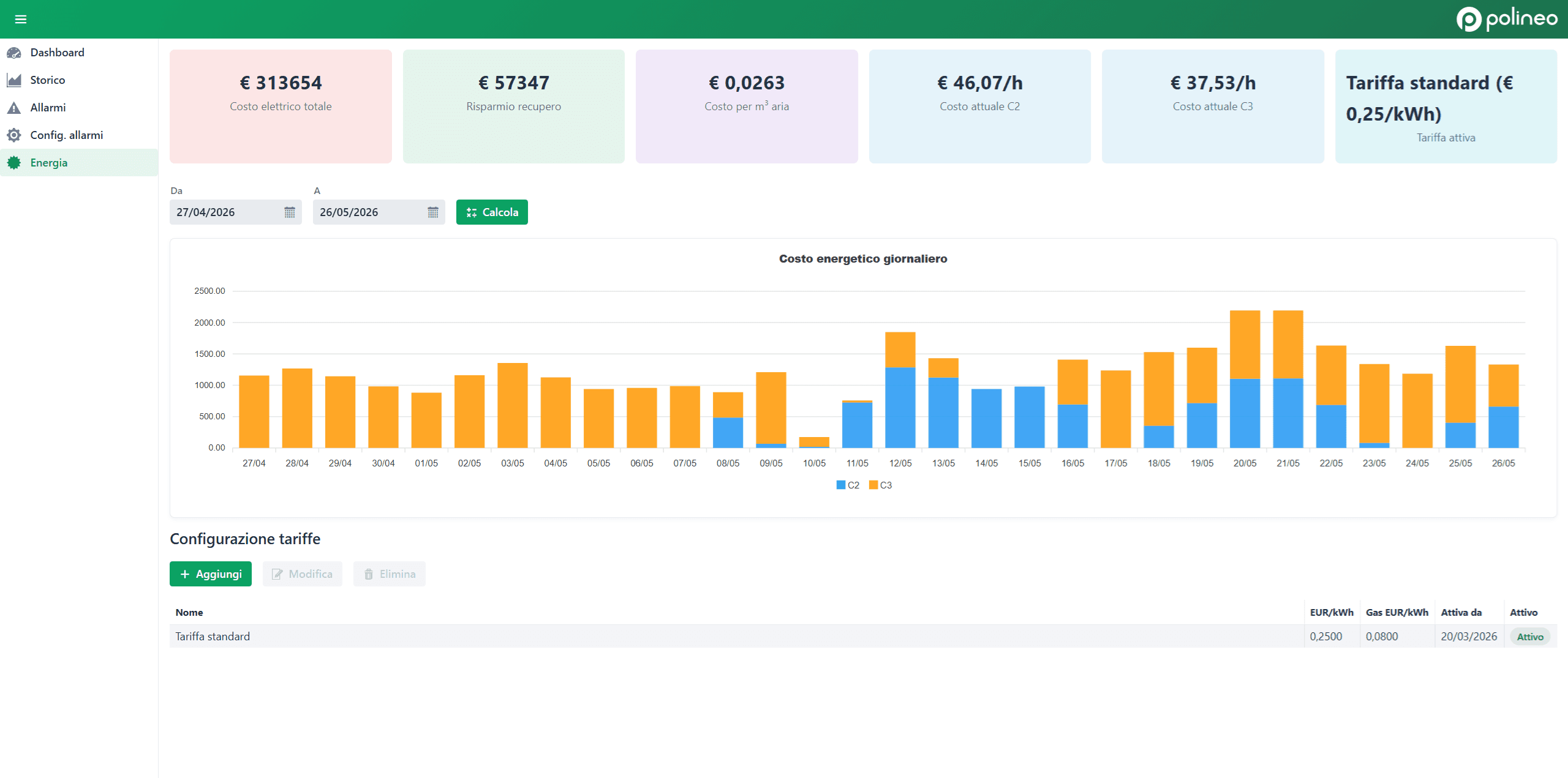The image size is (1568, 778).
Task: Click the green Attivo status badge
Action: [1530, 637]
